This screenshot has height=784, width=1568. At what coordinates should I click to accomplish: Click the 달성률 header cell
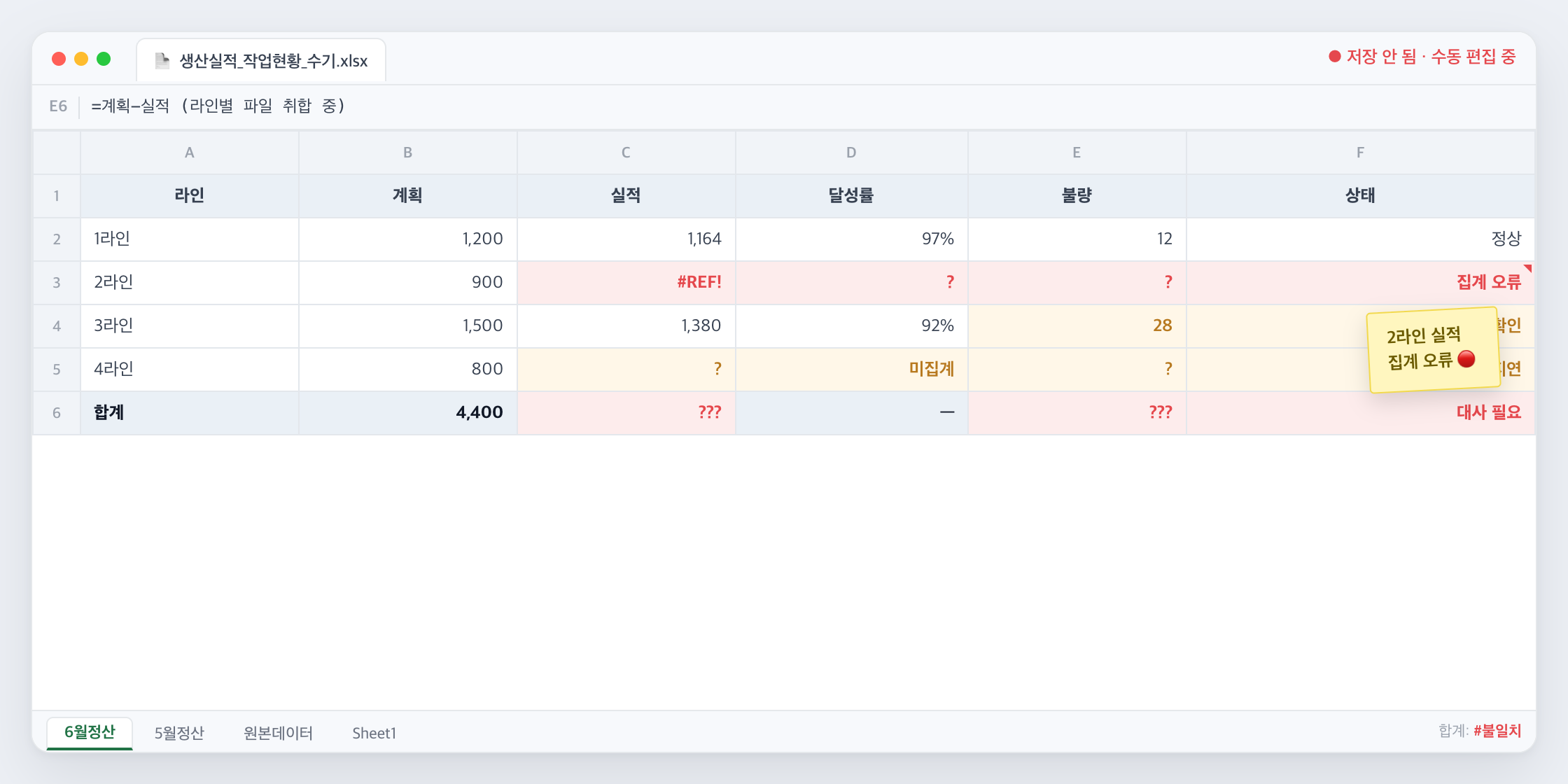(852, 196)
